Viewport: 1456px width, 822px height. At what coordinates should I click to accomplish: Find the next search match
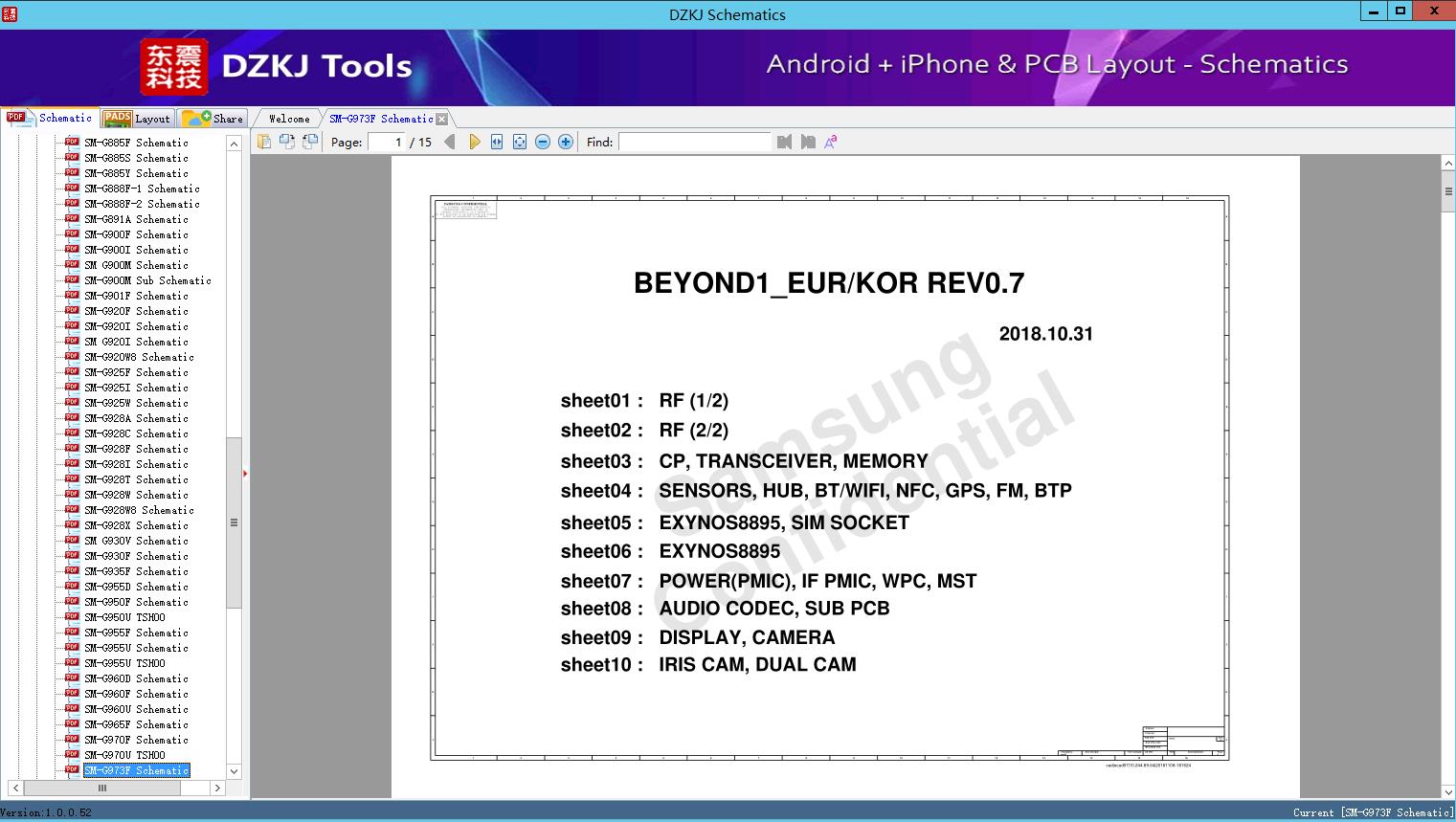808,142
